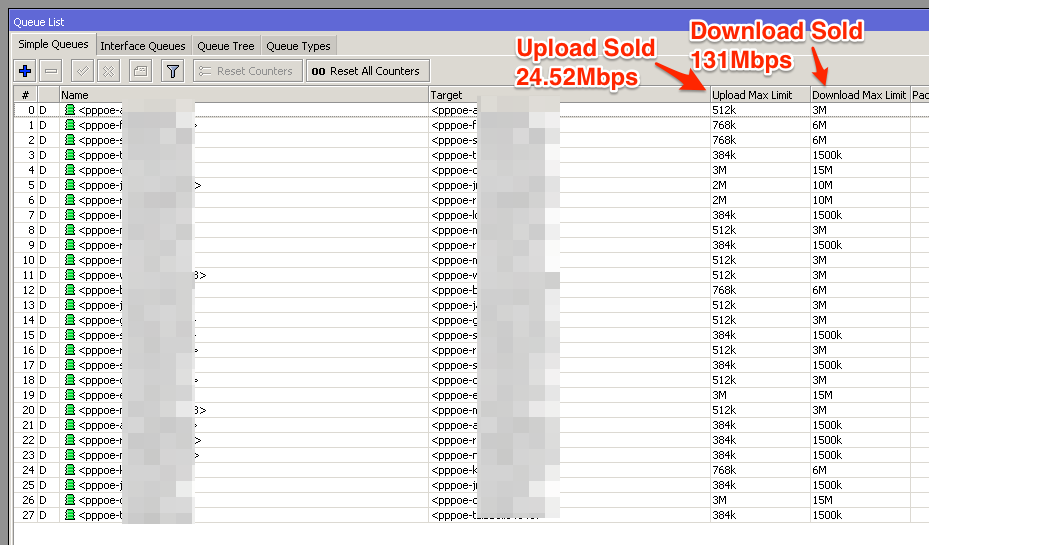The image size is (1040, 545).
Task: Click the queue icon in row 26
Action: pos(70,500)
